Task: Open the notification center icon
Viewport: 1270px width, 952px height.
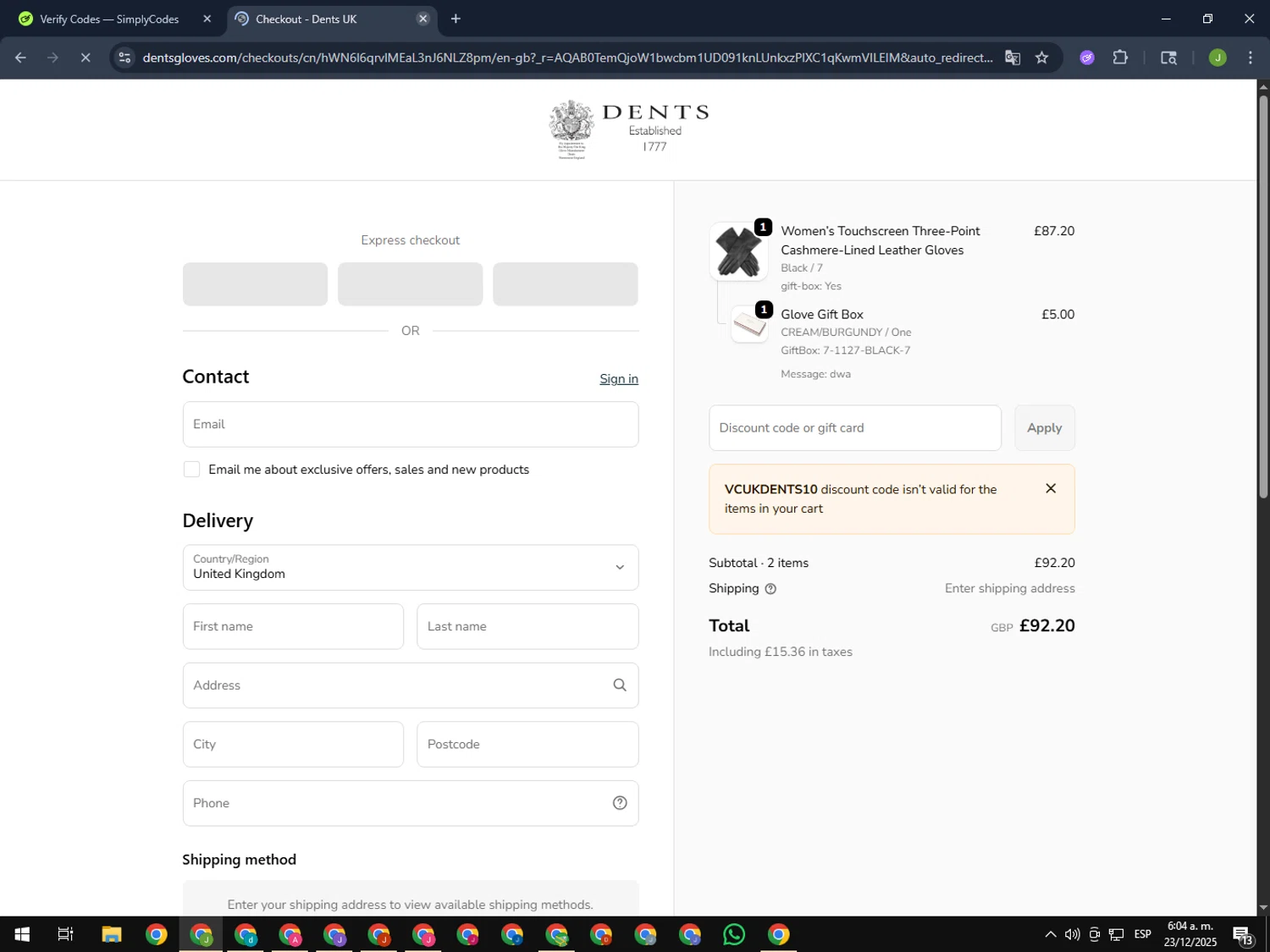Action: click(x=1243, y=934)
